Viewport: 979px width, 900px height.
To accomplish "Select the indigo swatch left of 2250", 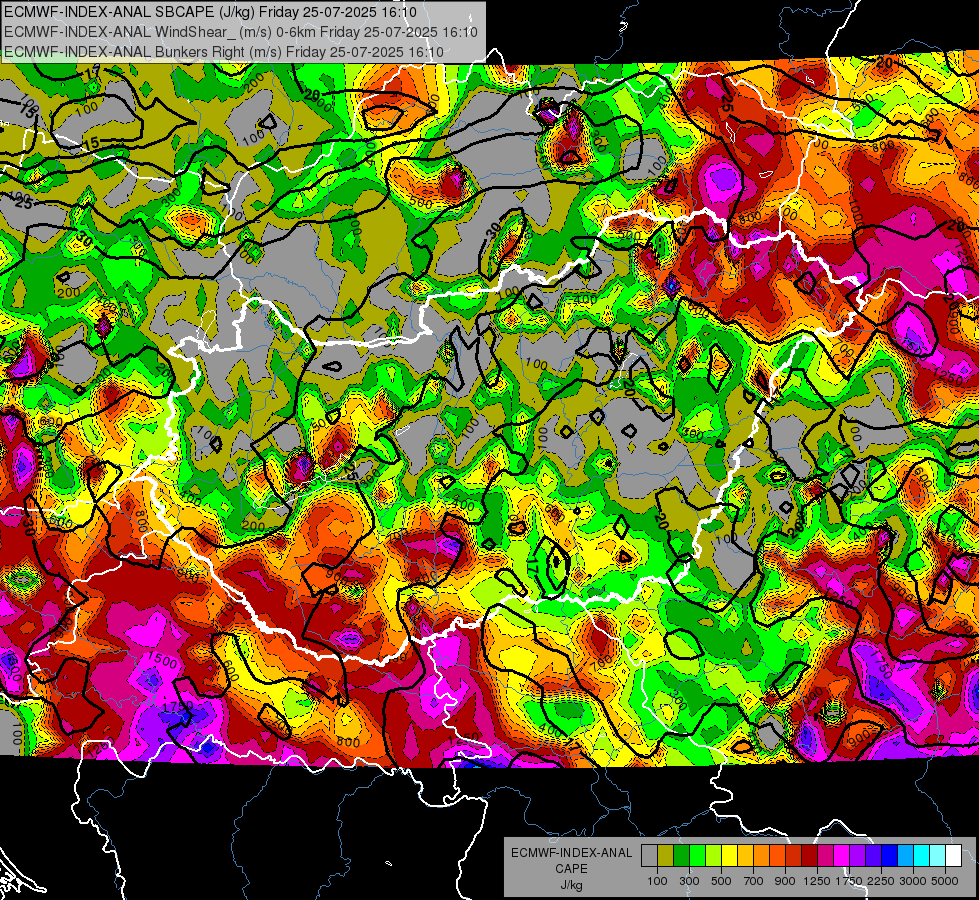I will 874,855.
